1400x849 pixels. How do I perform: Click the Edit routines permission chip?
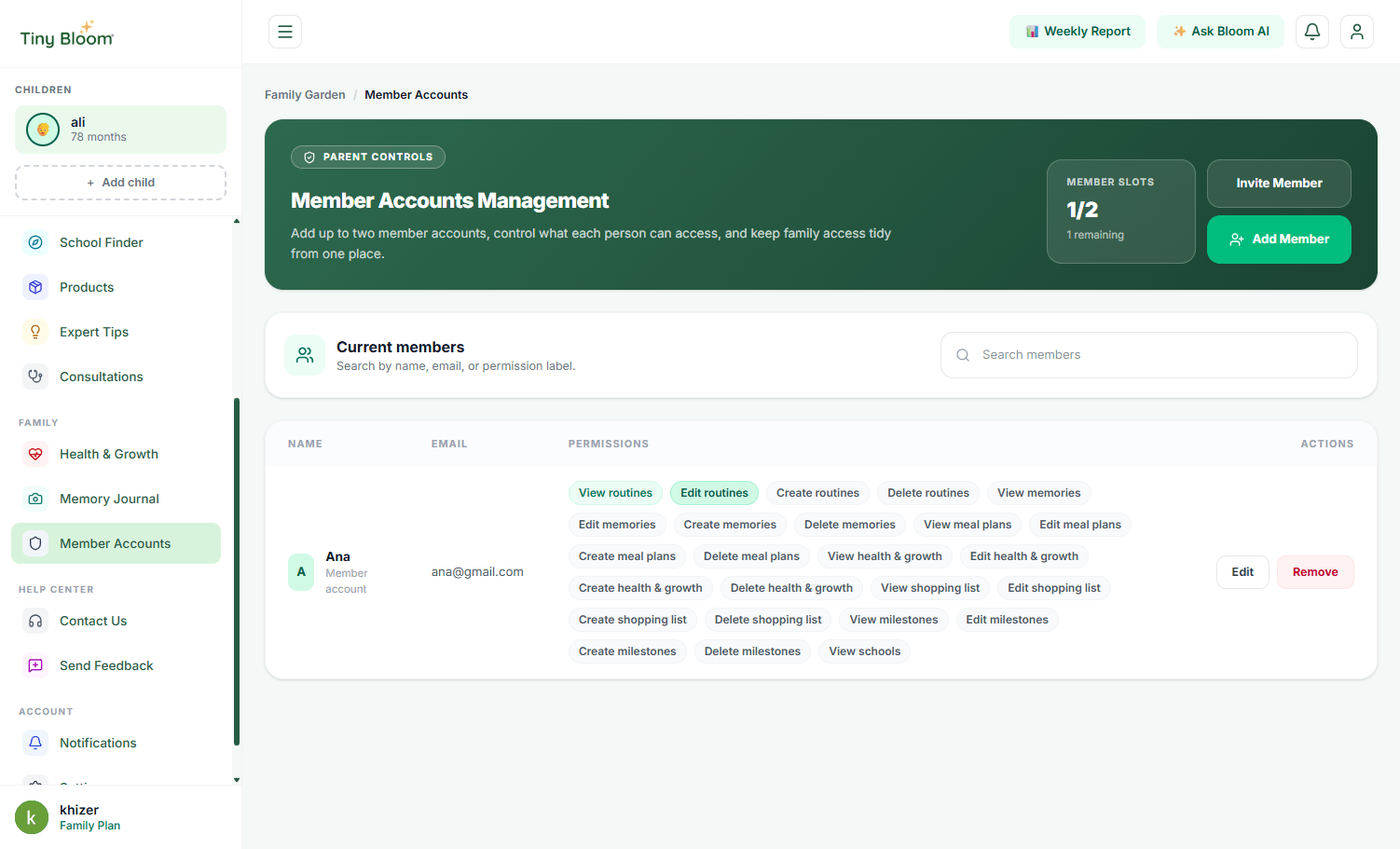coord(714,493)
